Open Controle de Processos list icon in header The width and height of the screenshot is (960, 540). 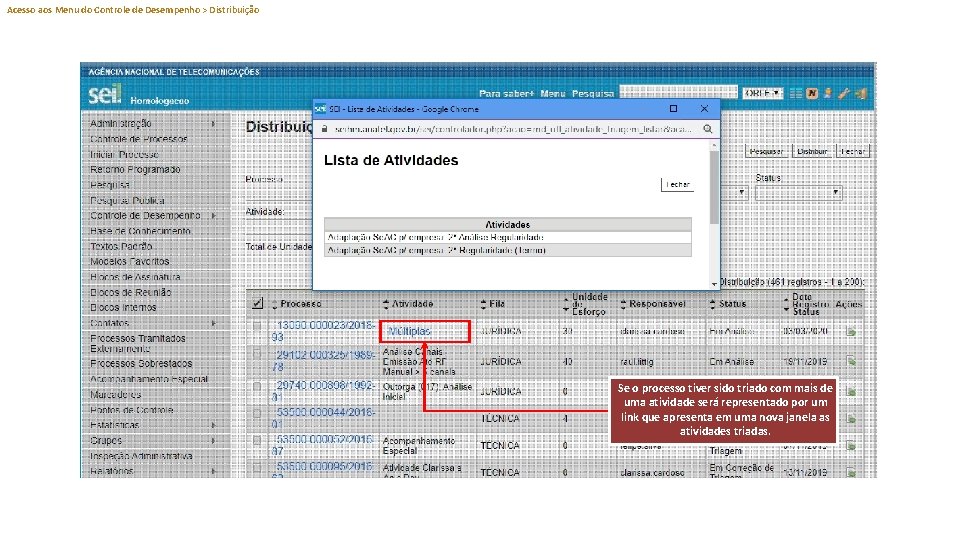click(795, 94)
